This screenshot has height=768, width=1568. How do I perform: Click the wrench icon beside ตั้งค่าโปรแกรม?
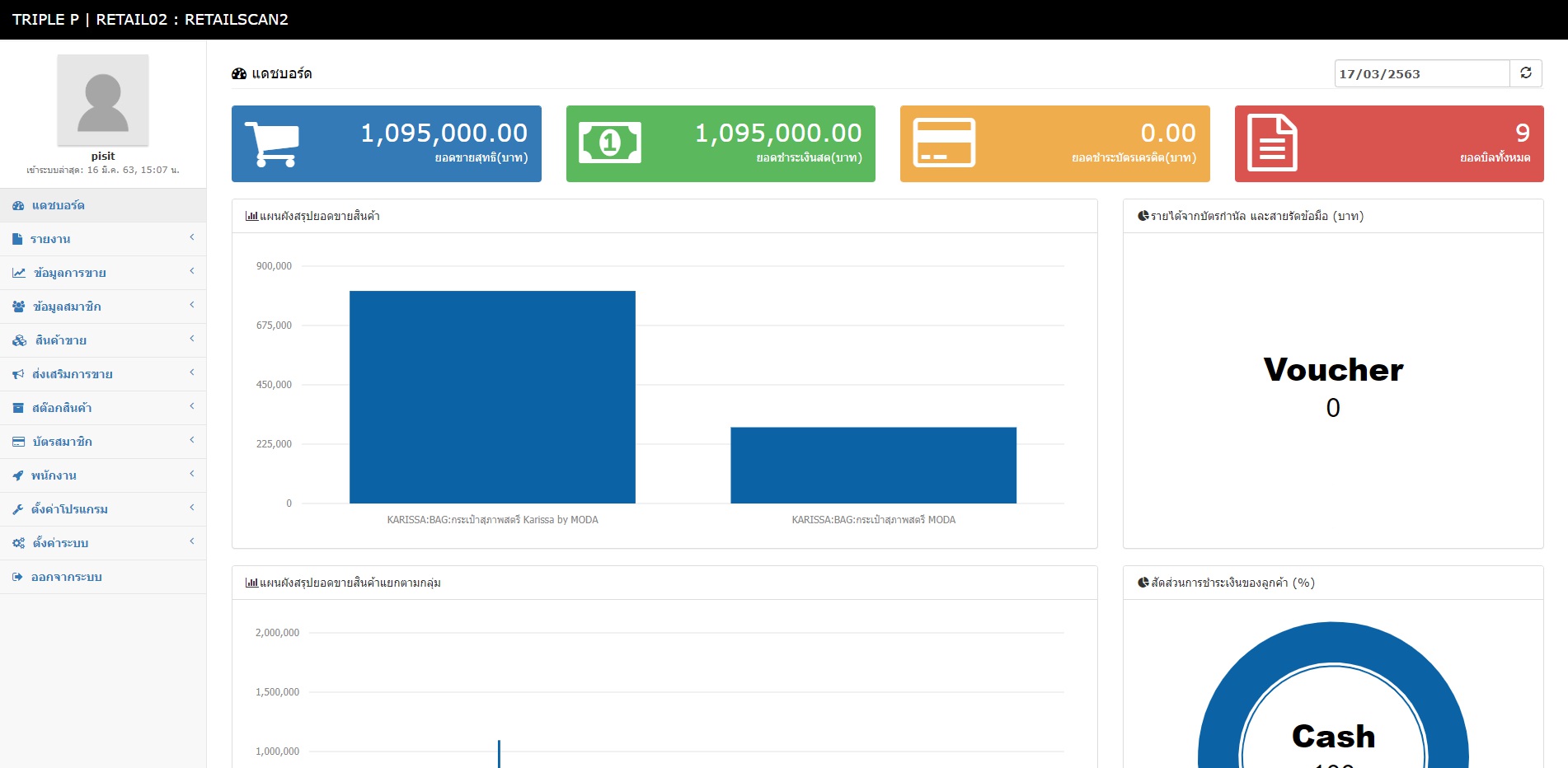pyautogui.click(x=18, y=509)
